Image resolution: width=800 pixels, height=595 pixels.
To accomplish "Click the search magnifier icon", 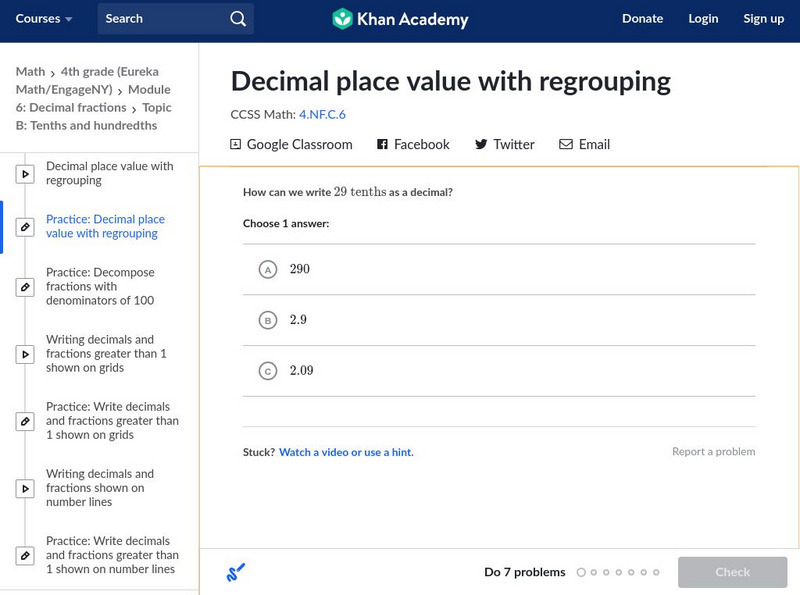I will point(237,19).
